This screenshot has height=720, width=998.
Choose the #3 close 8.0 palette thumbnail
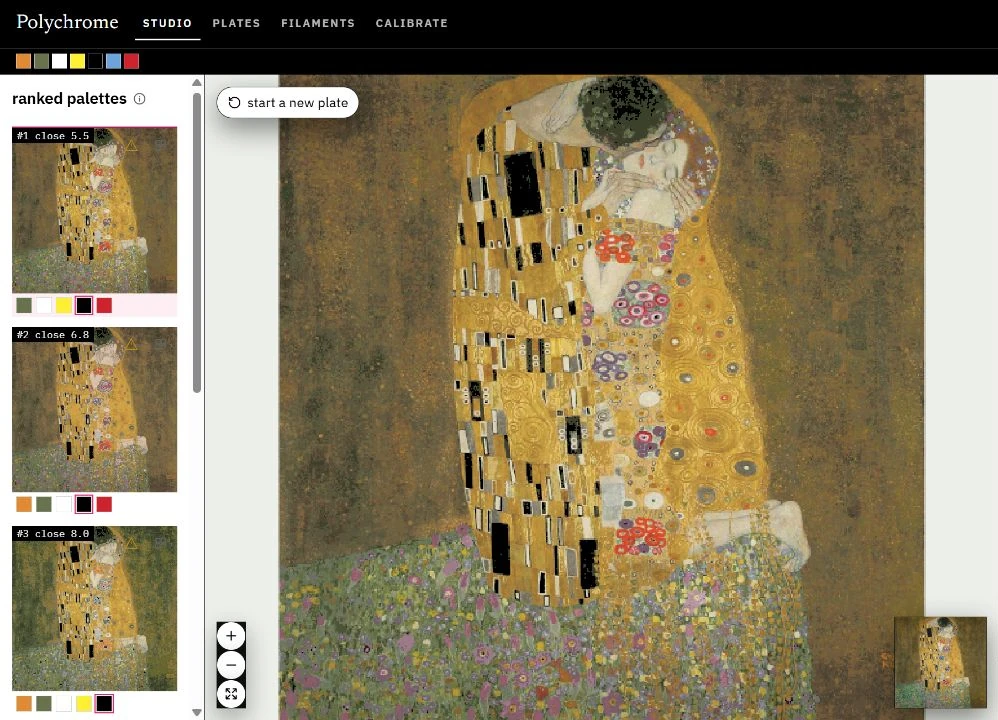pos(94,608)
